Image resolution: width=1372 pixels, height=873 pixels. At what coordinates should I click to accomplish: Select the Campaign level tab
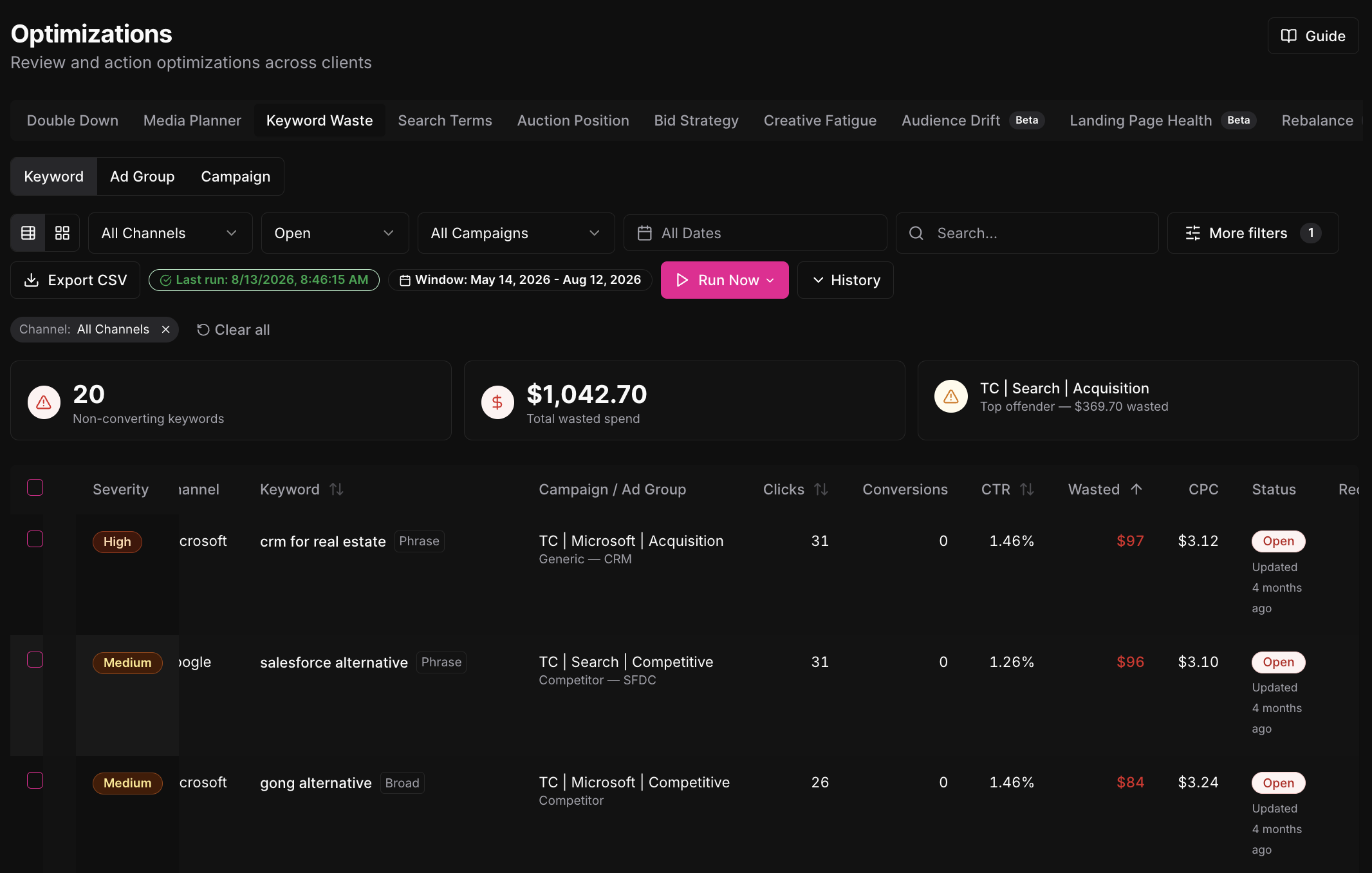(236, 176)
